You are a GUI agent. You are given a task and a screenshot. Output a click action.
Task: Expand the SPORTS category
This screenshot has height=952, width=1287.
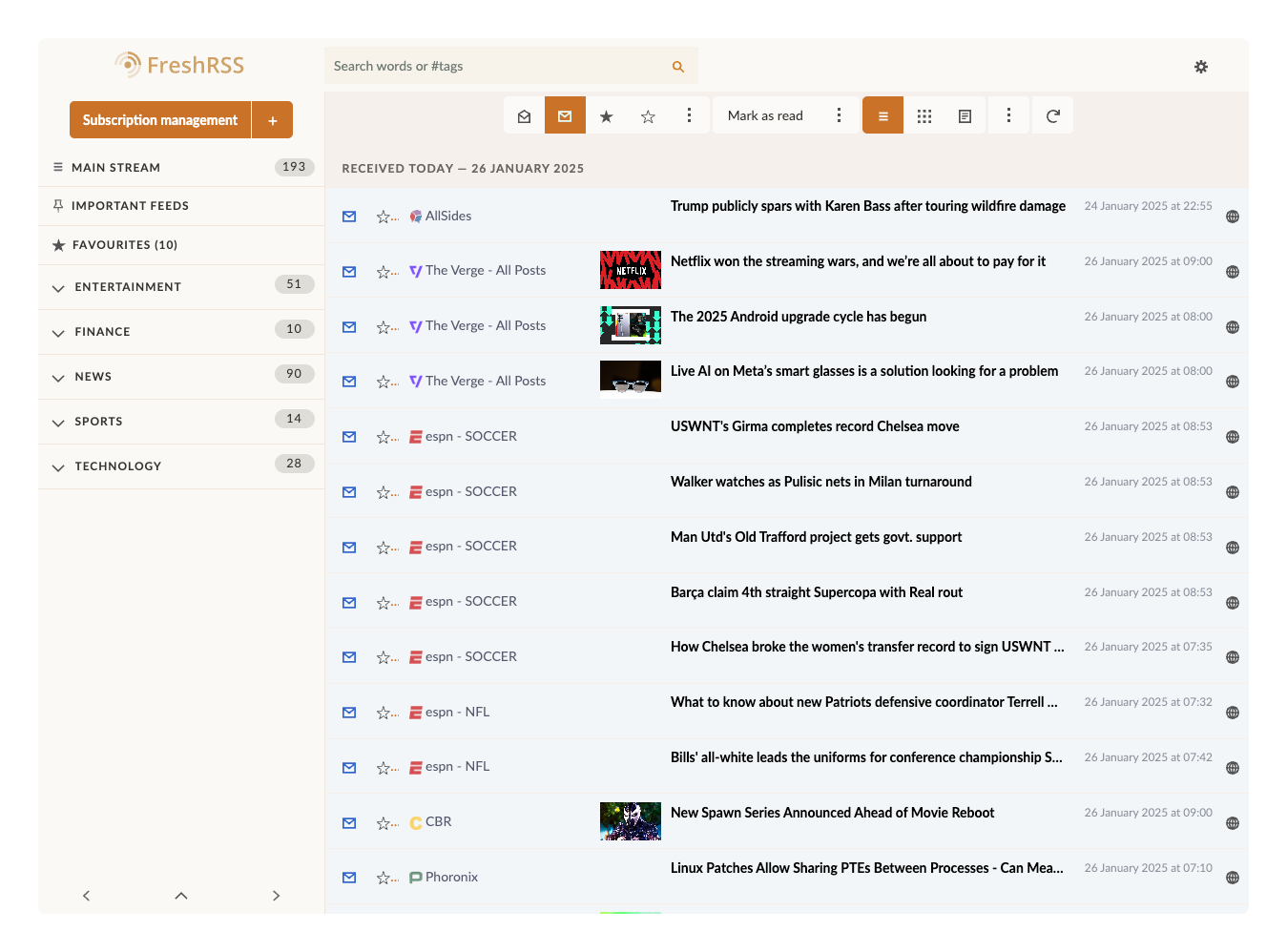tap(58, 422)
